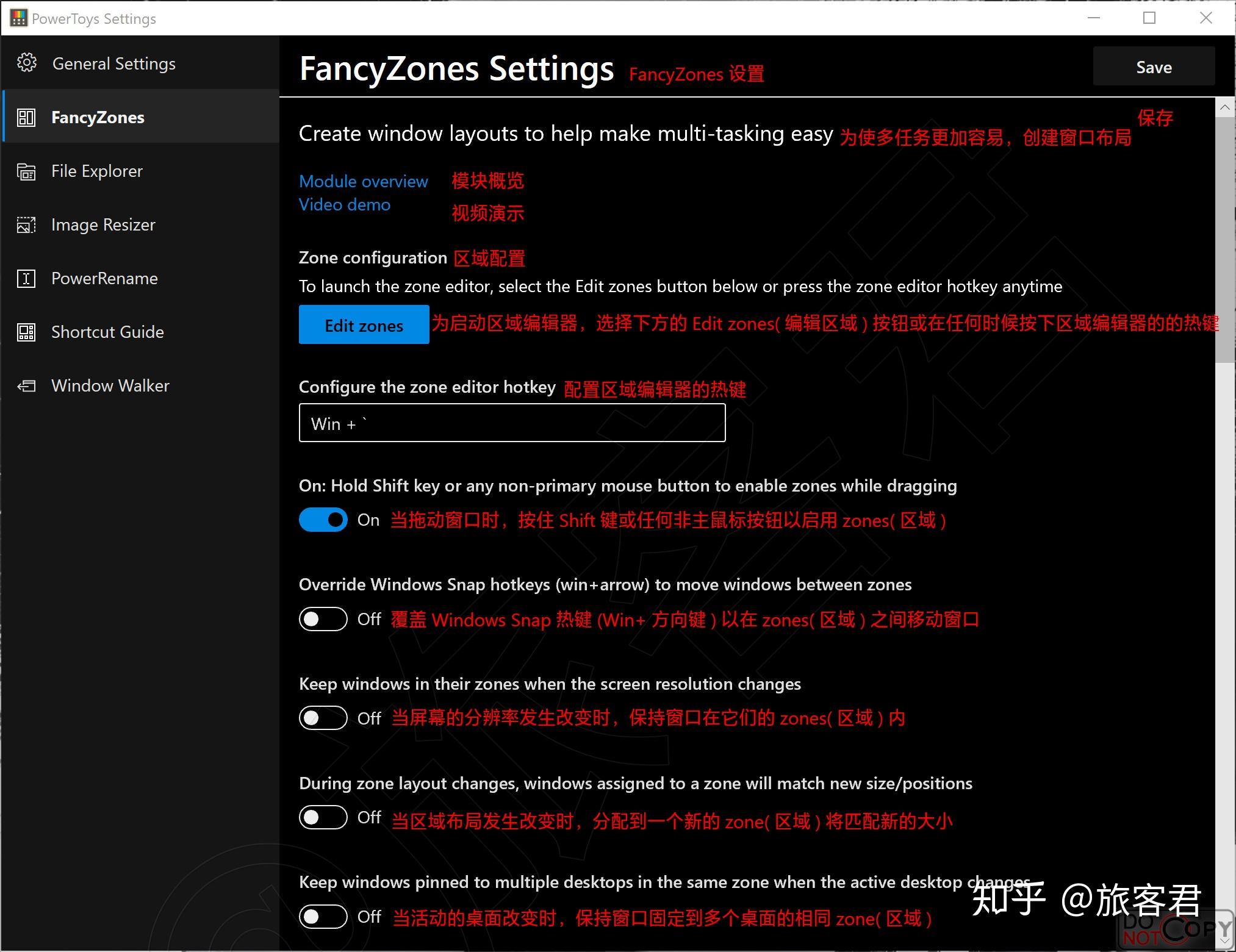
Task: Save the FancyZones settings
Action: (x=1153, y=66)
